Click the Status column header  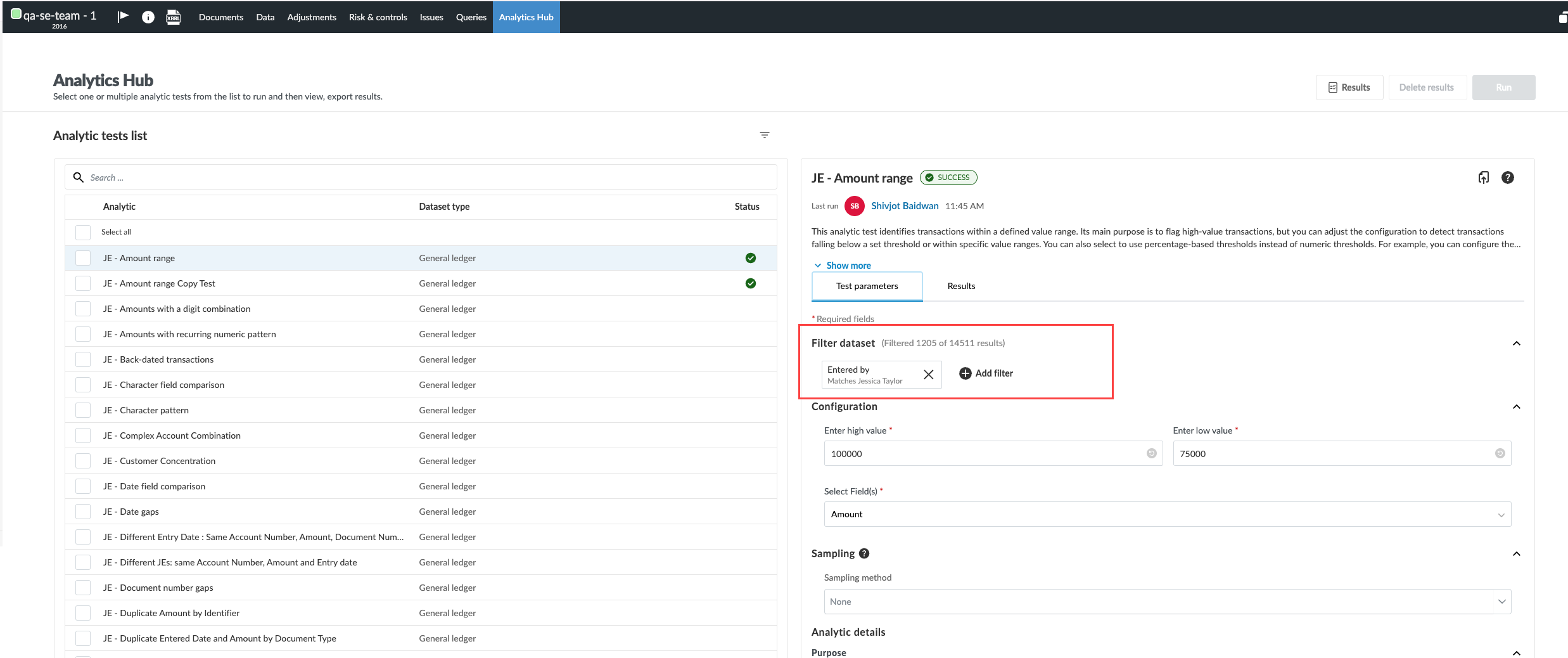coord(747,207)
